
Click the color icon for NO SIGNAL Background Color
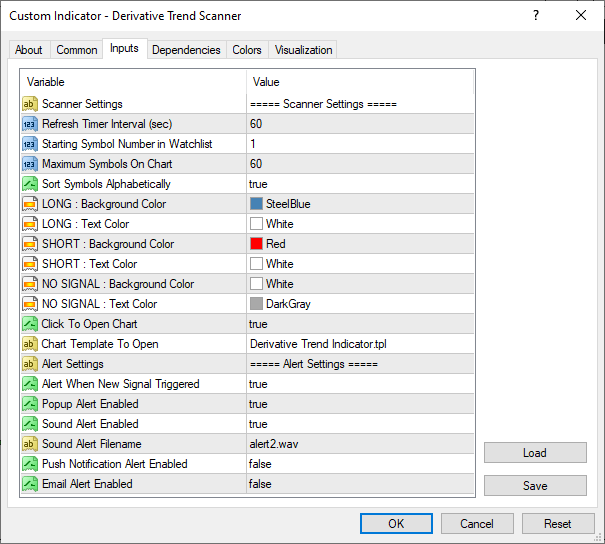[30, 284]
